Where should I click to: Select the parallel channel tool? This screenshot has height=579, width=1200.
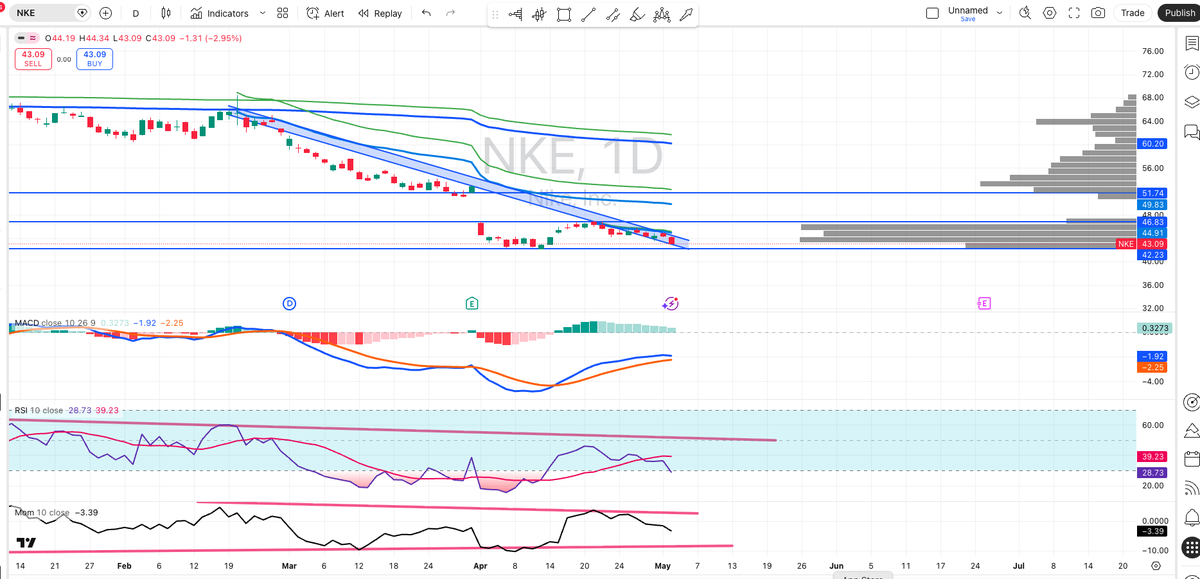613,15
